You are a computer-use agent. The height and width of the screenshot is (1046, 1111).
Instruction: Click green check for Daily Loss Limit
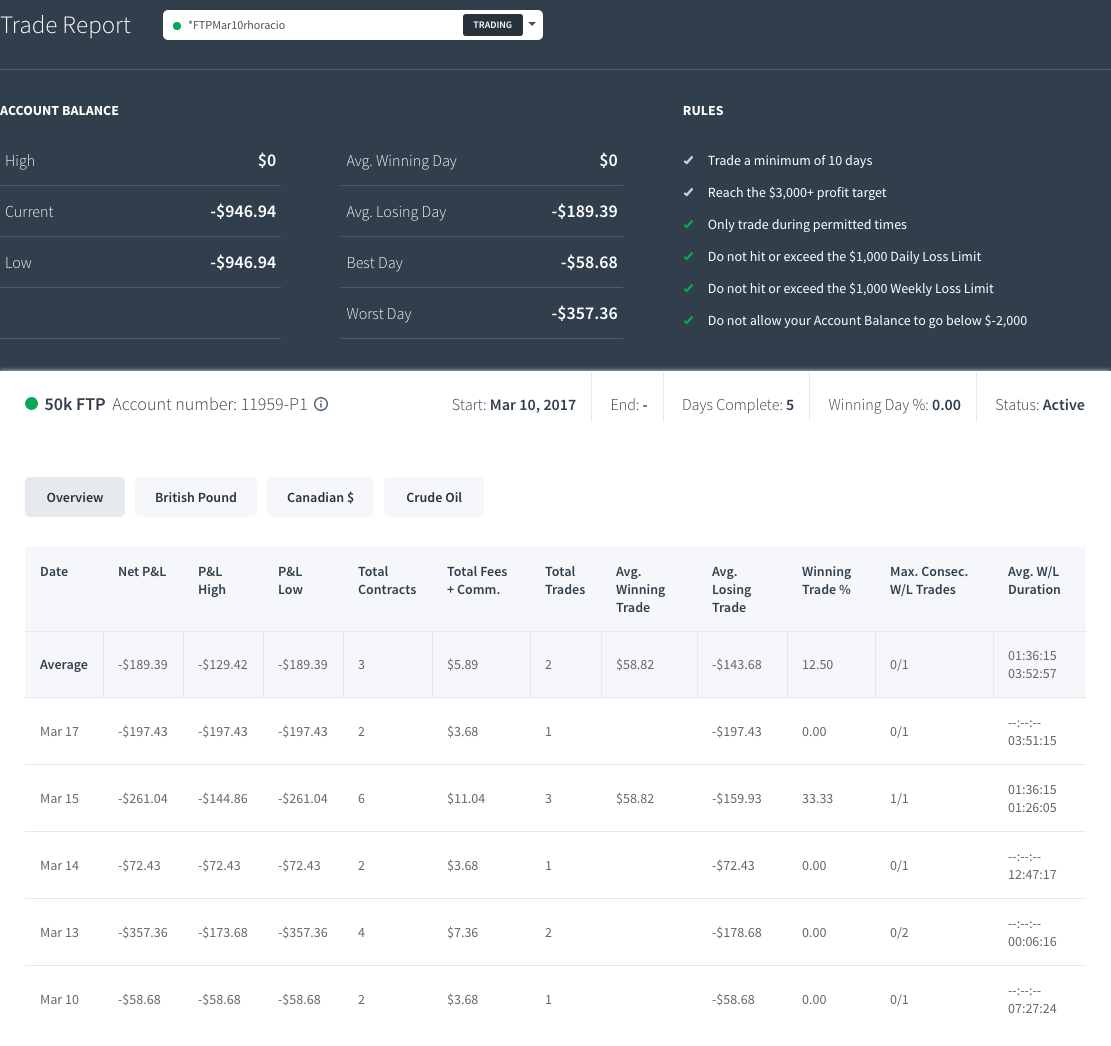[688, 256]
